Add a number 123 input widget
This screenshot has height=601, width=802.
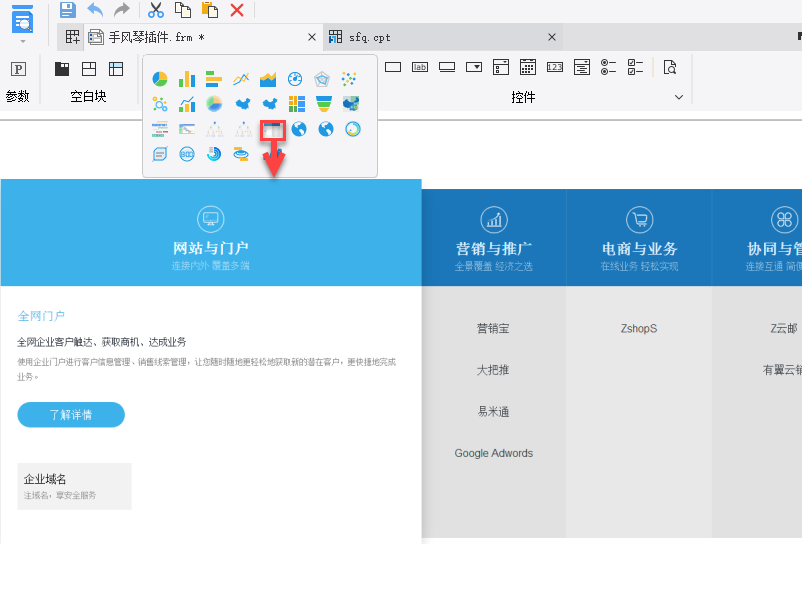[555, 67]
